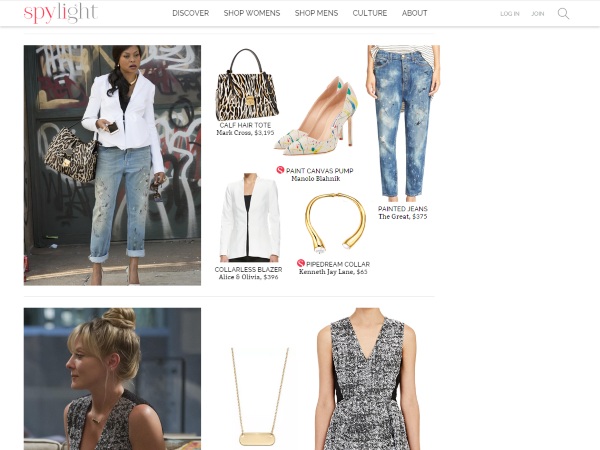Open the search magnifier icon

click(x=563, y=13)
